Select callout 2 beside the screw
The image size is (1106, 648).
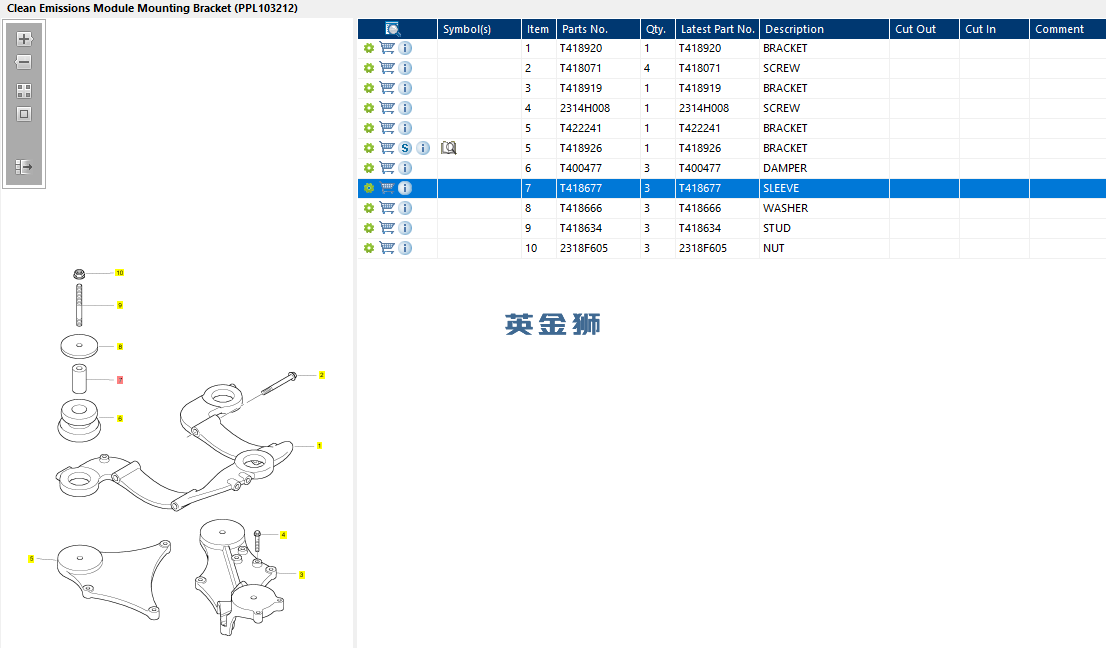click(x=322, y=375)
